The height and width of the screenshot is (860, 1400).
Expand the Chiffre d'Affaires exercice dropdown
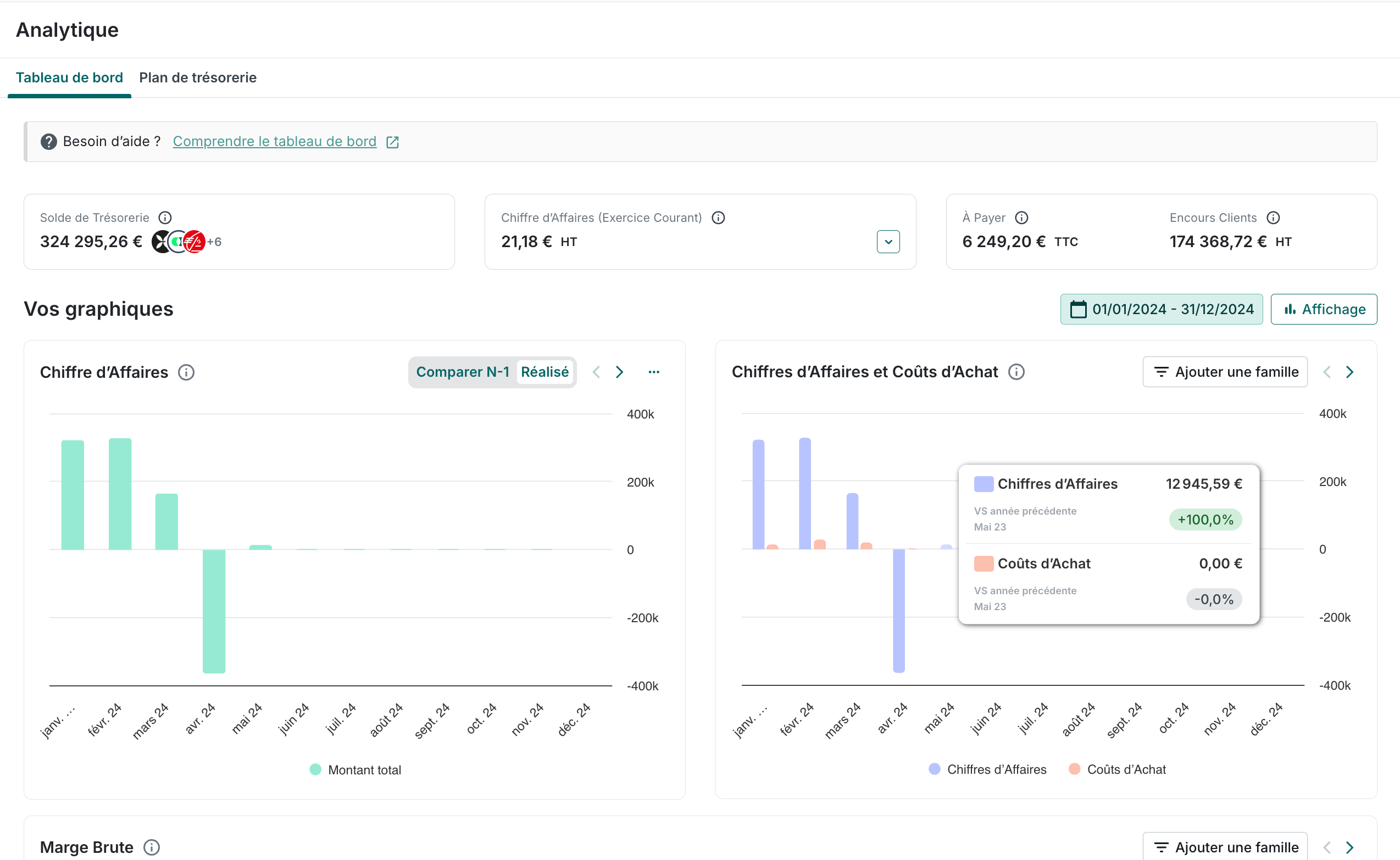[888, 242]
